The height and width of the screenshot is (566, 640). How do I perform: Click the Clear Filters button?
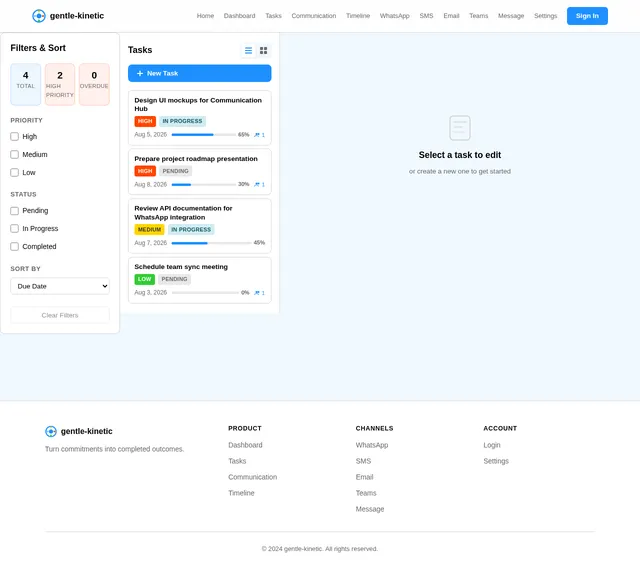60,315
